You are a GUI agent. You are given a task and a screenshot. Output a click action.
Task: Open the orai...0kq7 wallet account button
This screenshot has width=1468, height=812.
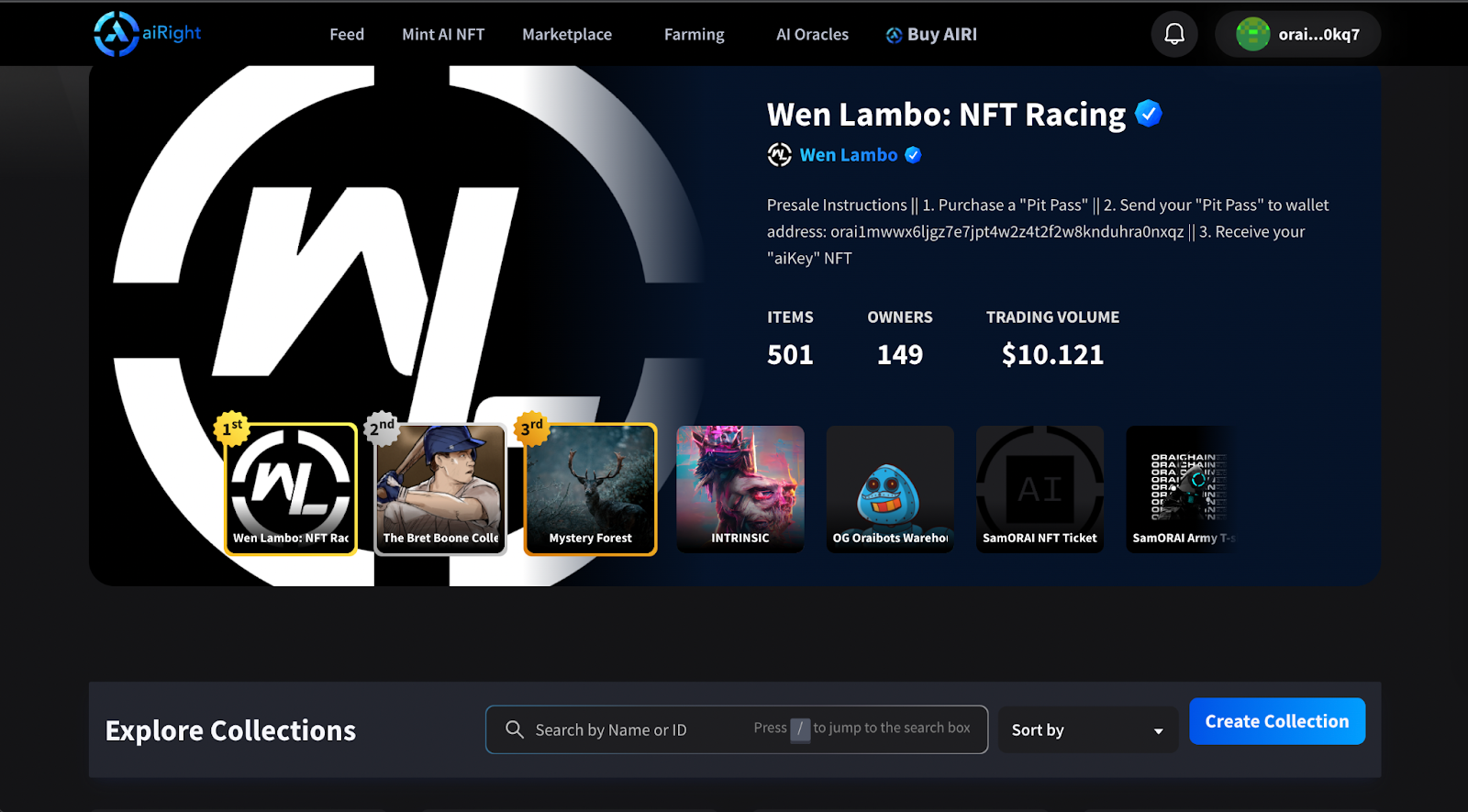[1297, 34]
